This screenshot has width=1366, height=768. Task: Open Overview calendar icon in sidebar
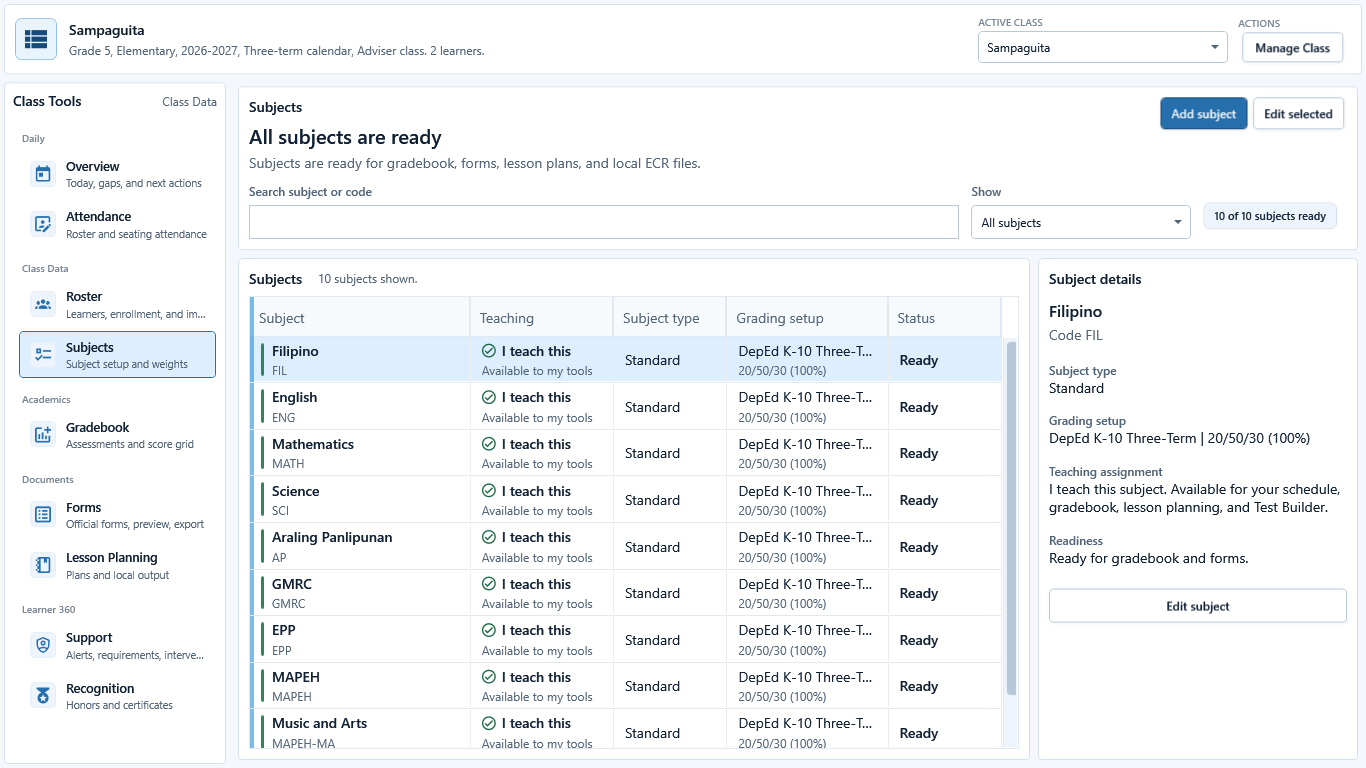tap(43, 174)
